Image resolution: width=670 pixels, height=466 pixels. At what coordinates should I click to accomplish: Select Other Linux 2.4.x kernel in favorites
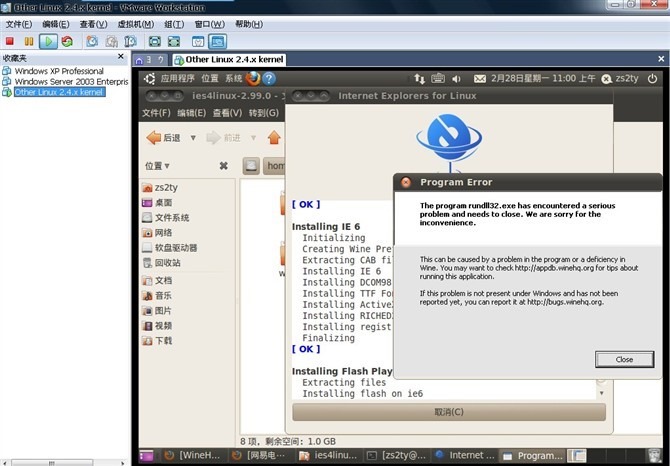(x=59, y=92)
